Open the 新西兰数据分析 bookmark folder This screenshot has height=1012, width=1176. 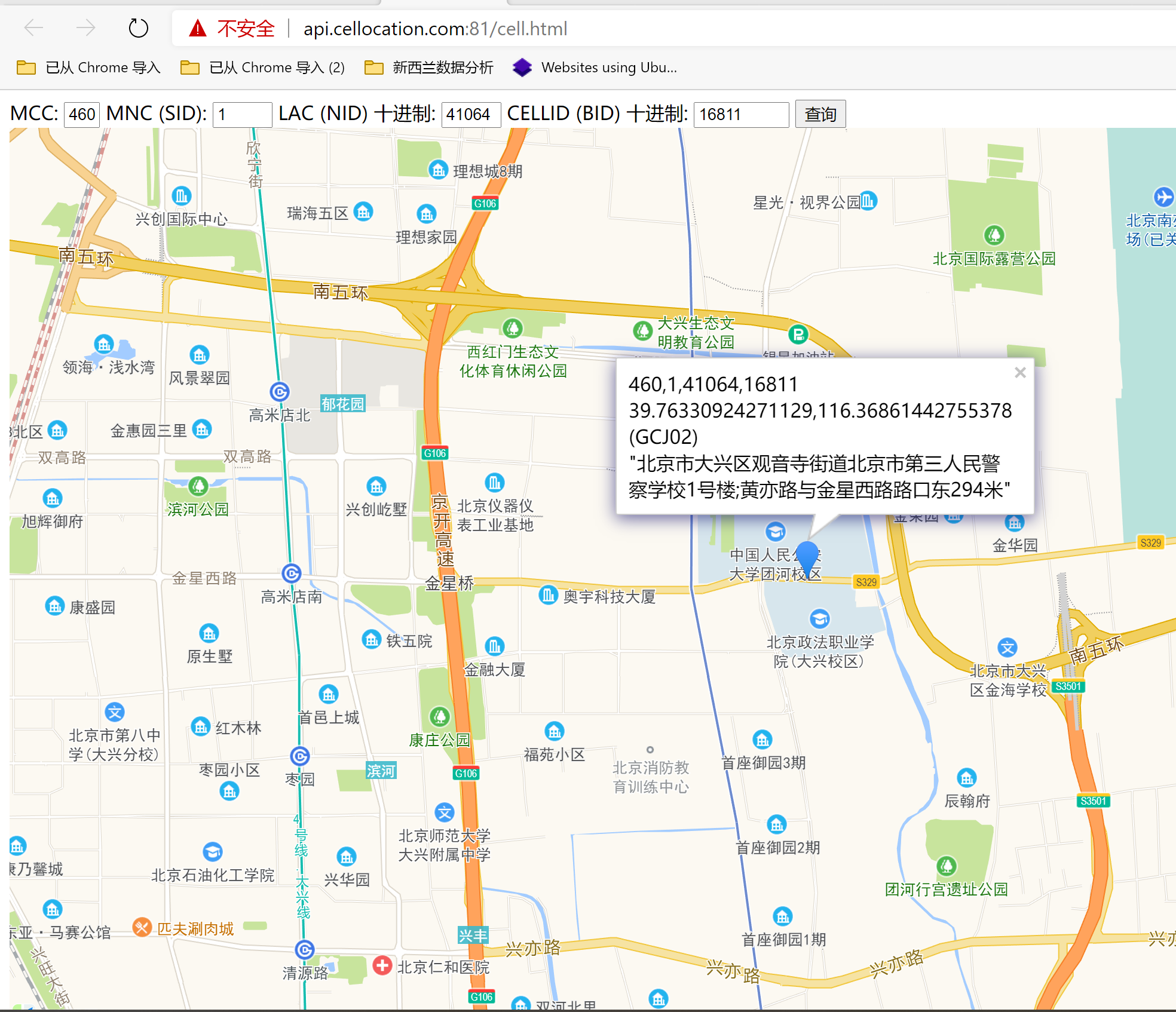pyautogui.click(x=429, y=68)
